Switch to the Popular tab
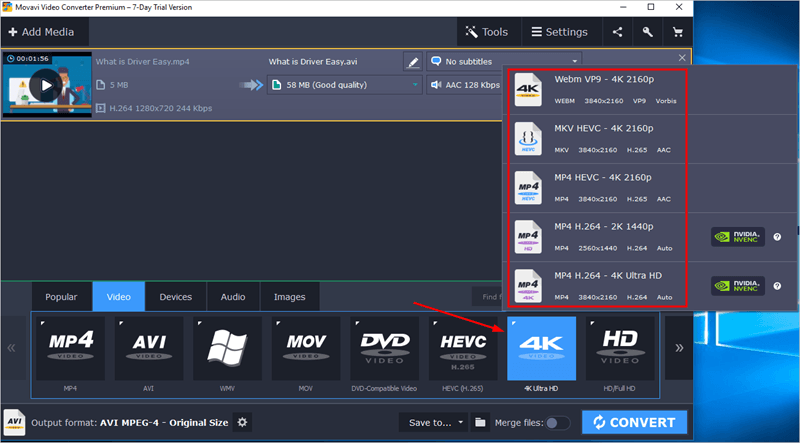The height and width of the screenshot is (443, 800). [61, 297]
